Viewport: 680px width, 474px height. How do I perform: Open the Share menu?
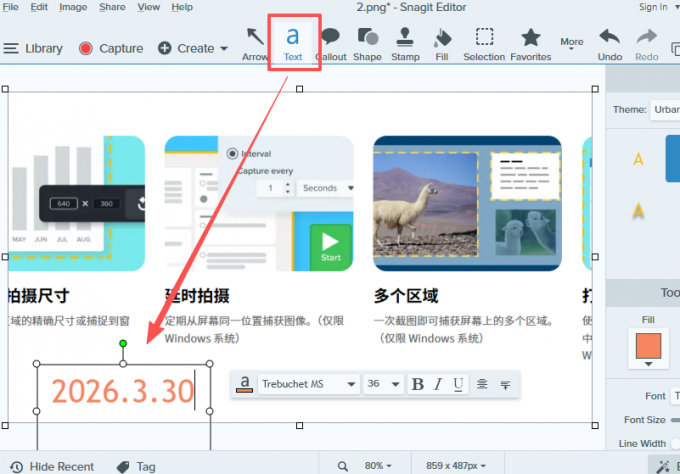pos(112,7)
